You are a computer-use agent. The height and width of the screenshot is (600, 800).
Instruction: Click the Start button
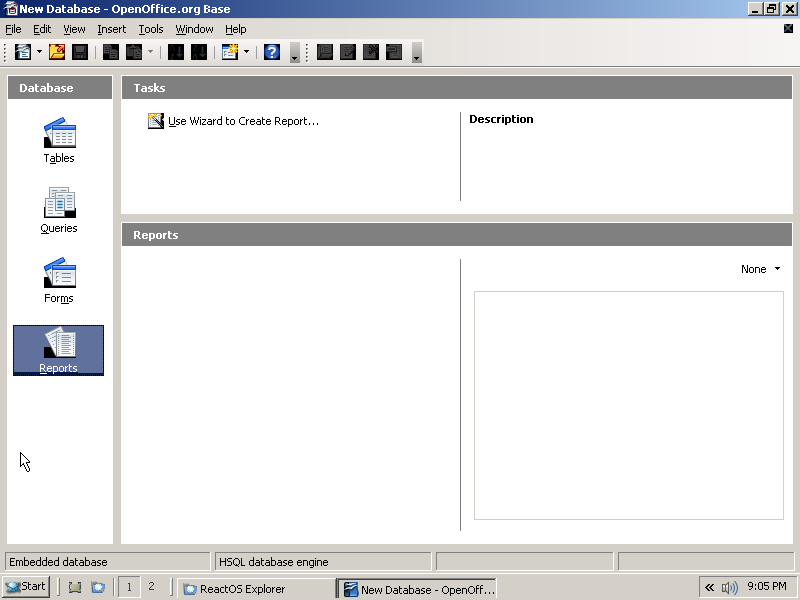[x=26, y=587]
